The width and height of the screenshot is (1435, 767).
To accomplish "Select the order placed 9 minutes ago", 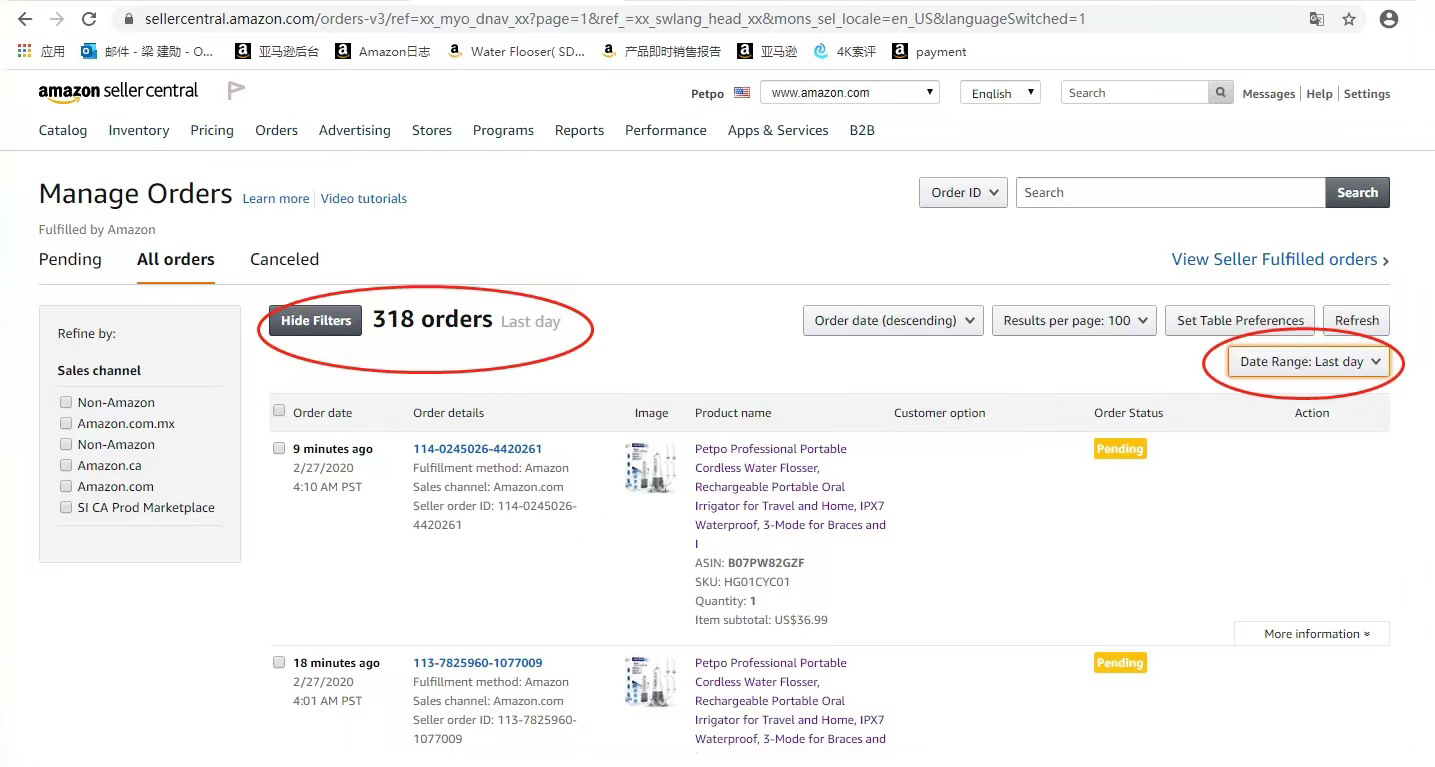I will coord(279,448).
